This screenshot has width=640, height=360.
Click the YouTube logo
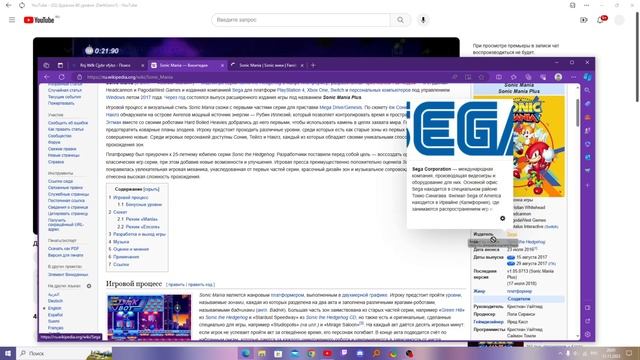coord(39,20)
